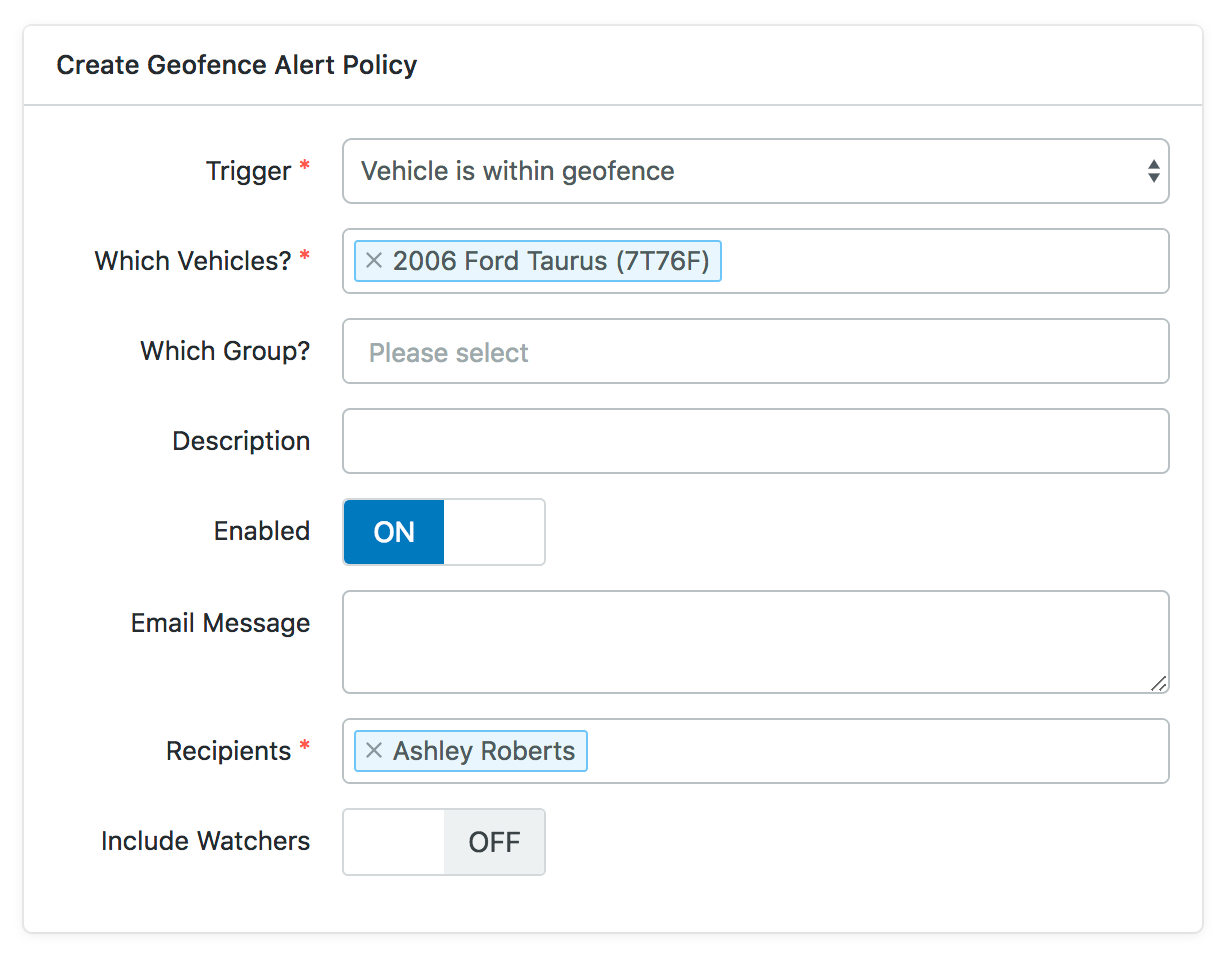Remove the 2006 Ford Taurus vehicle tag
Viewport: 1226px width, 956px height.
(374, 261)
